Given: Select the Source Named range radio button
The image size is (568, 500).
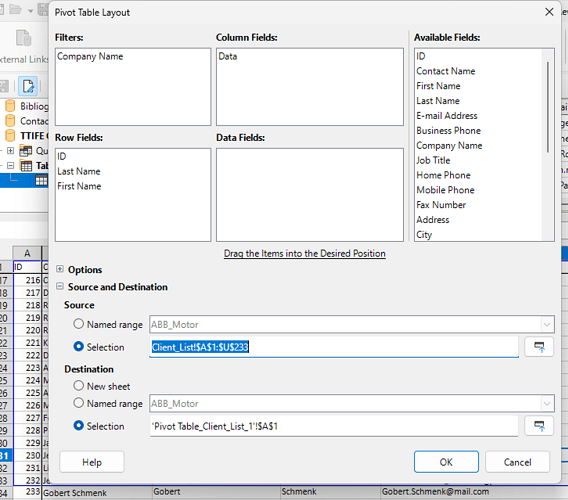Looking at the screenshot, I should coord(79,324).
